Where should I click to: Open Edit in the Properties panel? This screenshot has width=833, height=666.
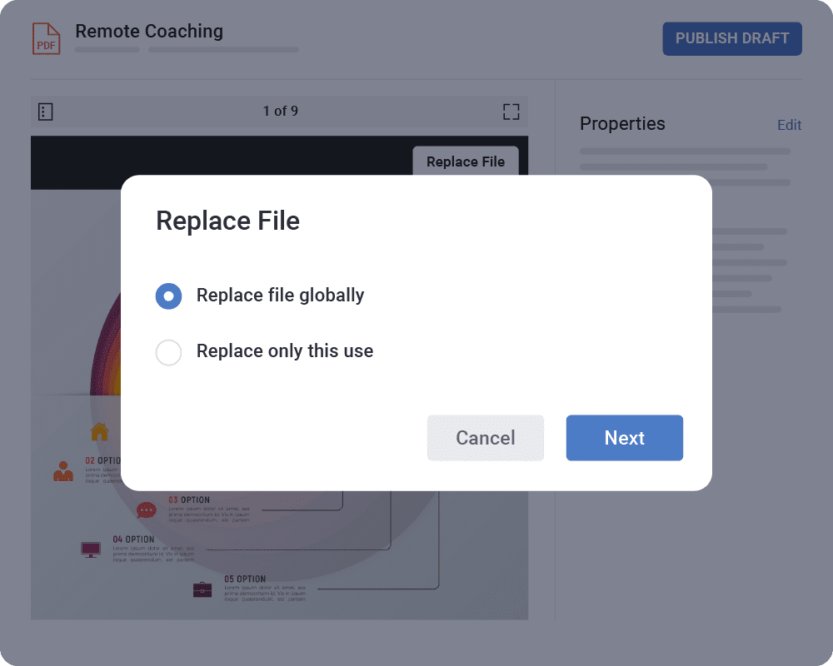(789, 124)
